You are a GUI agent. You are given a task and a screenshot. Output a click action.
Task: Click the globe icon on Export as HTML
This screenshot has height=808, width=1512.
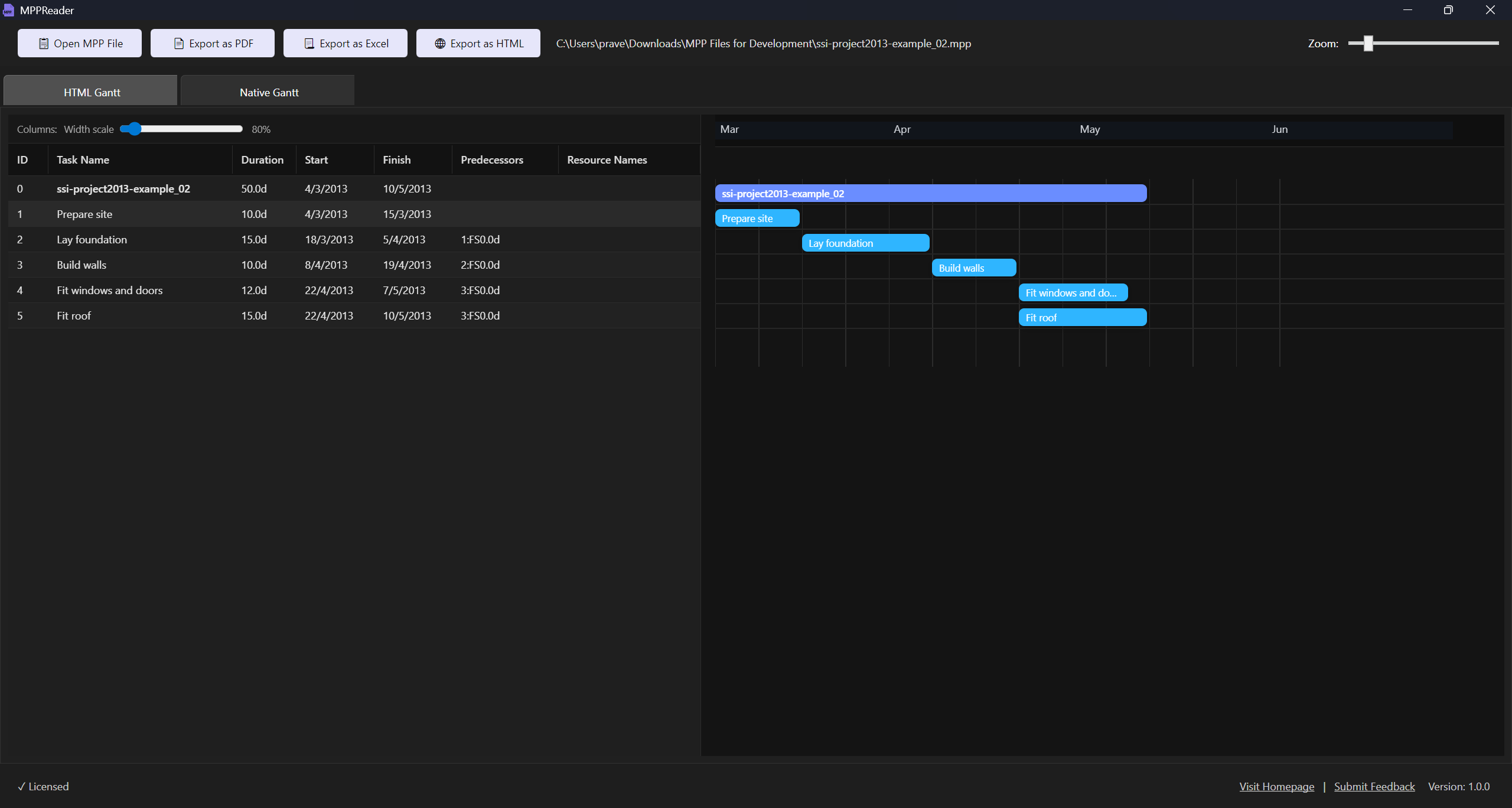(440, 44)
